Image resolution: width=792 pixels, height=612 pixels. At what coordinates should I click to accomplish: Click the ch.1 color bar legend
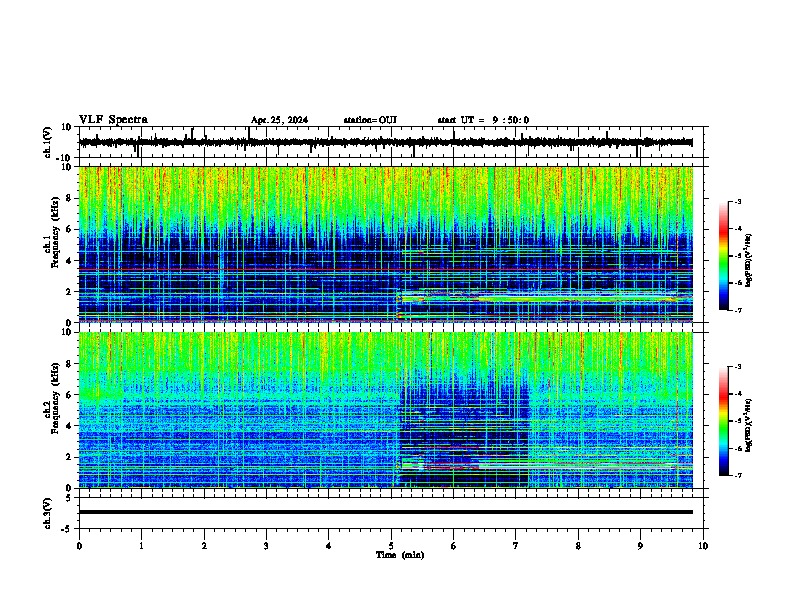[723, 256]
